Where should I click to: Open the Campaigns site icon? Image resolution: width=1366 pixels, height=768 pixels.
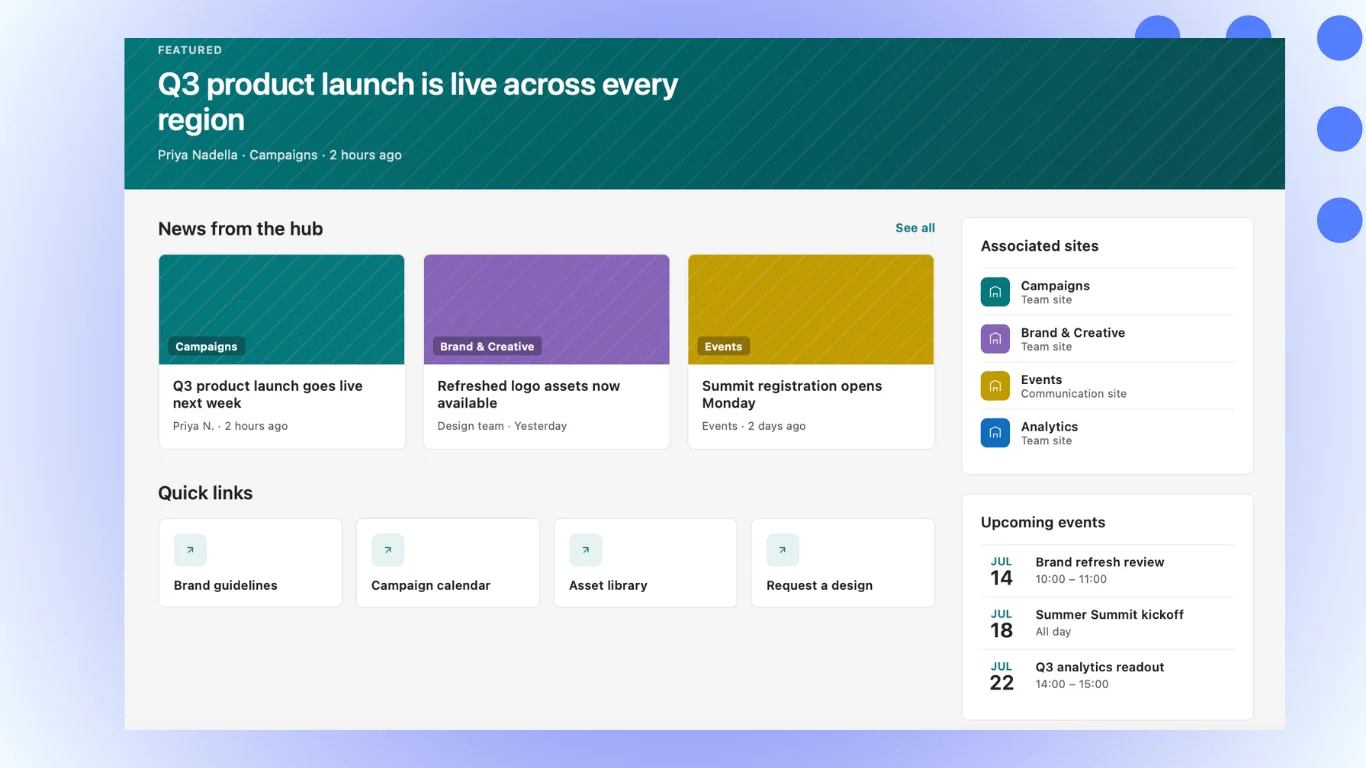pos(995,292)
